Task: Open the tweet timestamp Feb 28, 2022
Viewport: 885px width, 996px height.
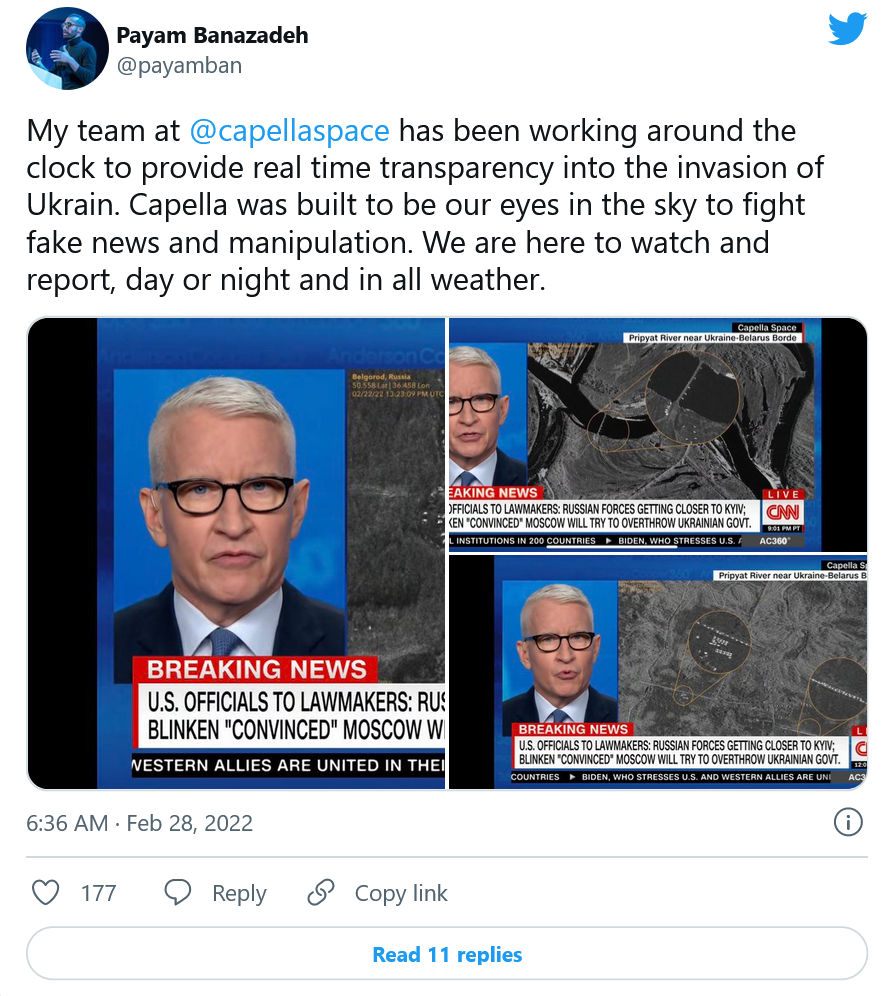Action: pyautogui.click(x=139, y=823)
